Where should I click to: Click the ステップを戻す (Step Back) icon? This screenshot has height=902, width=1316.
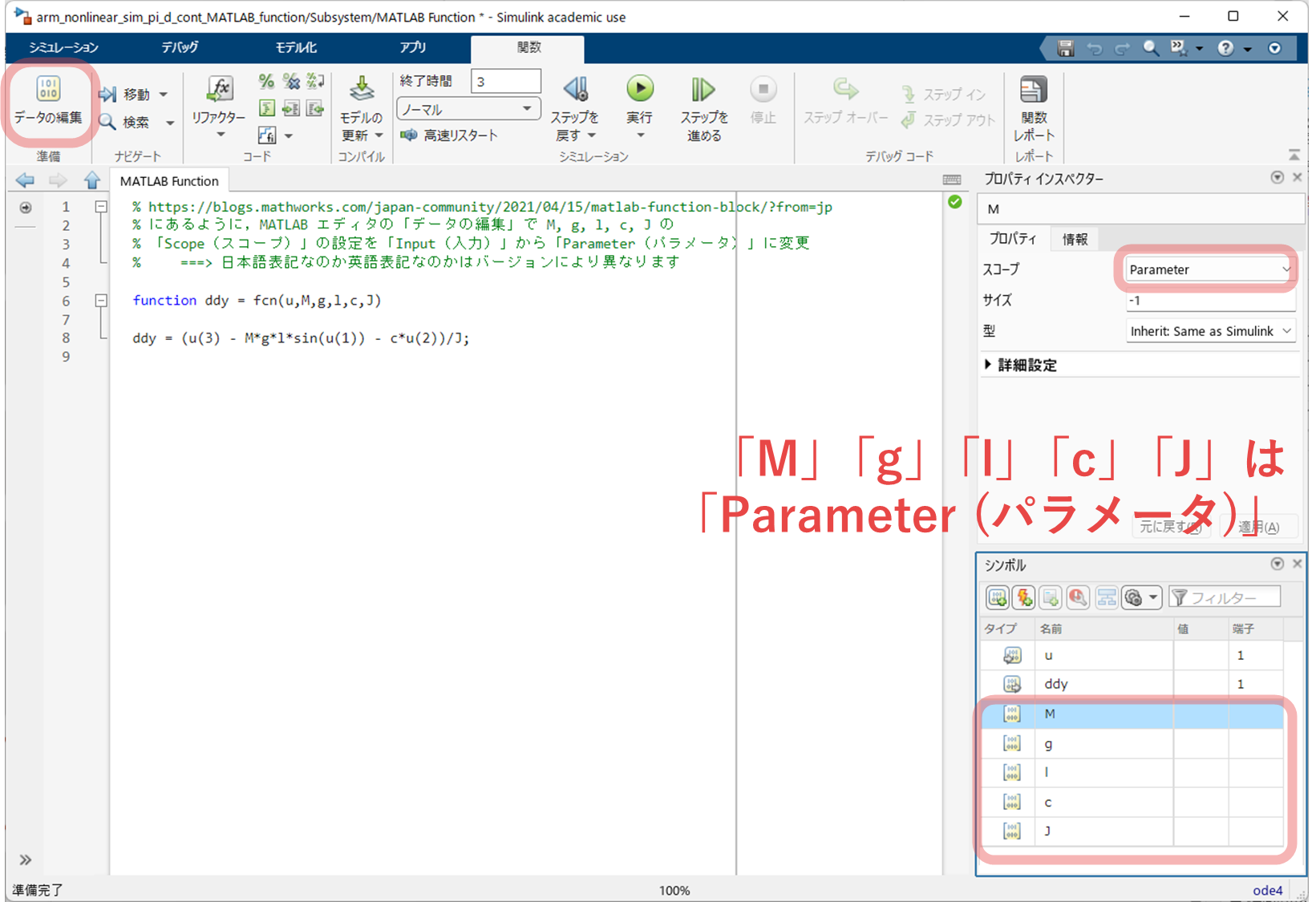click(x=576, y=89)
